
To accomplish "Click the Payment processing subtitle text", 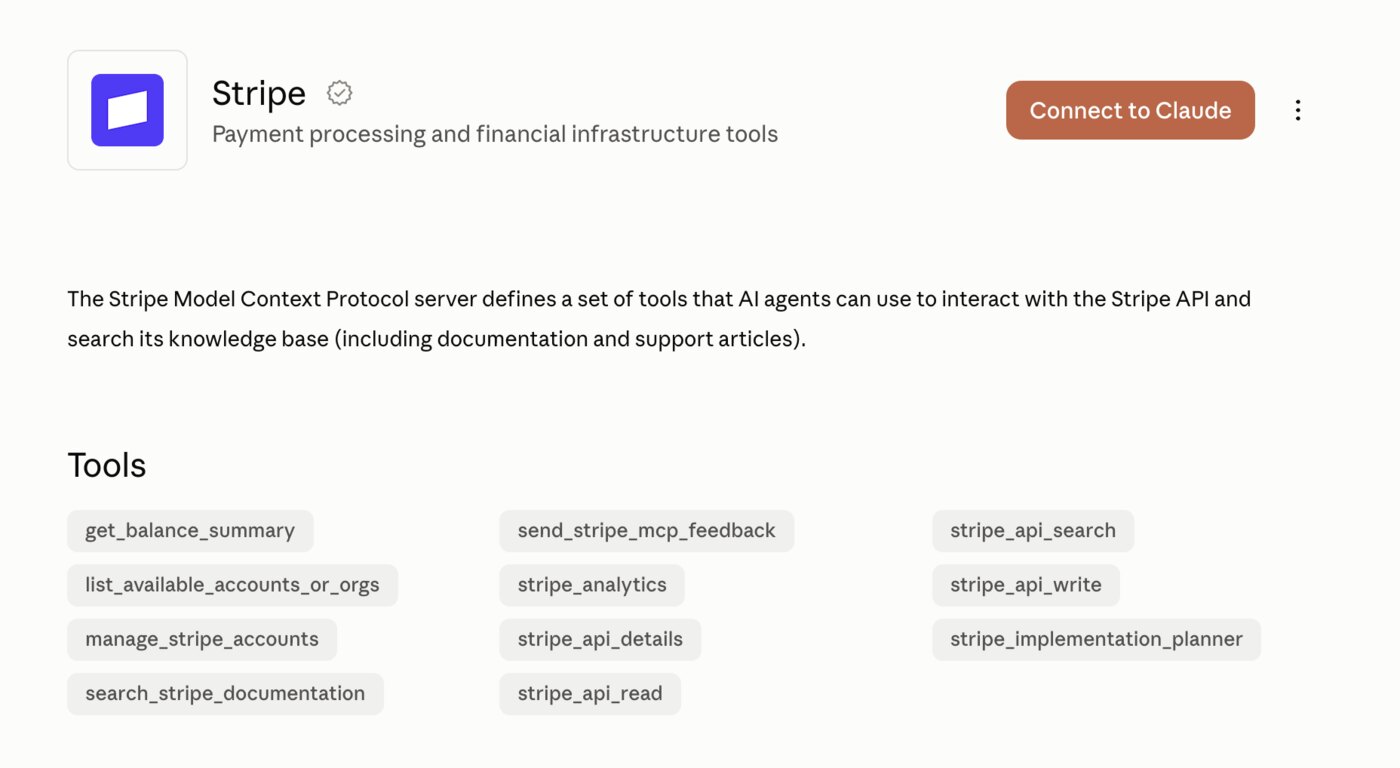I will [495, 134].
